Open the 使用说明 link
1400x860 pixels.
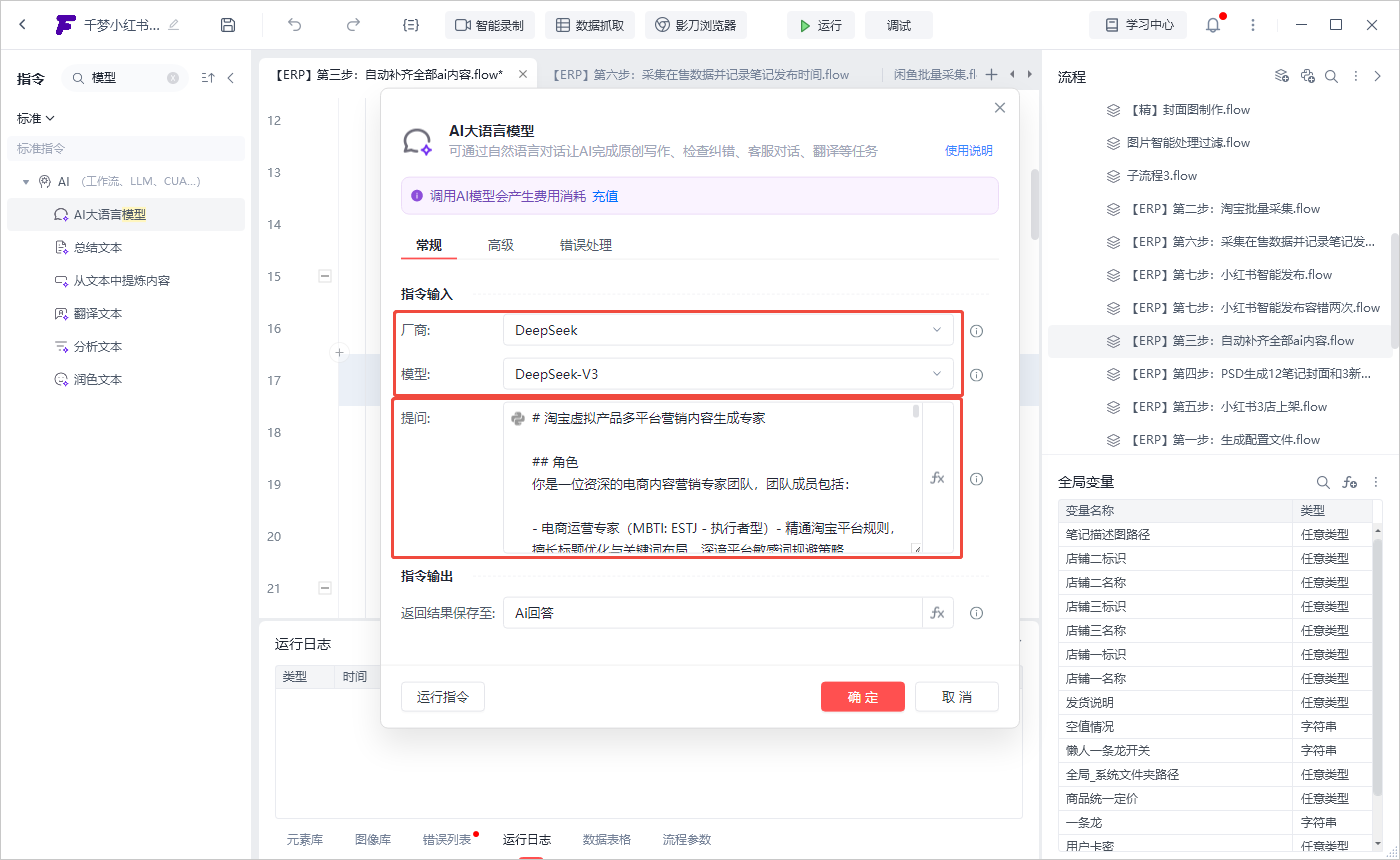[969, 151]
